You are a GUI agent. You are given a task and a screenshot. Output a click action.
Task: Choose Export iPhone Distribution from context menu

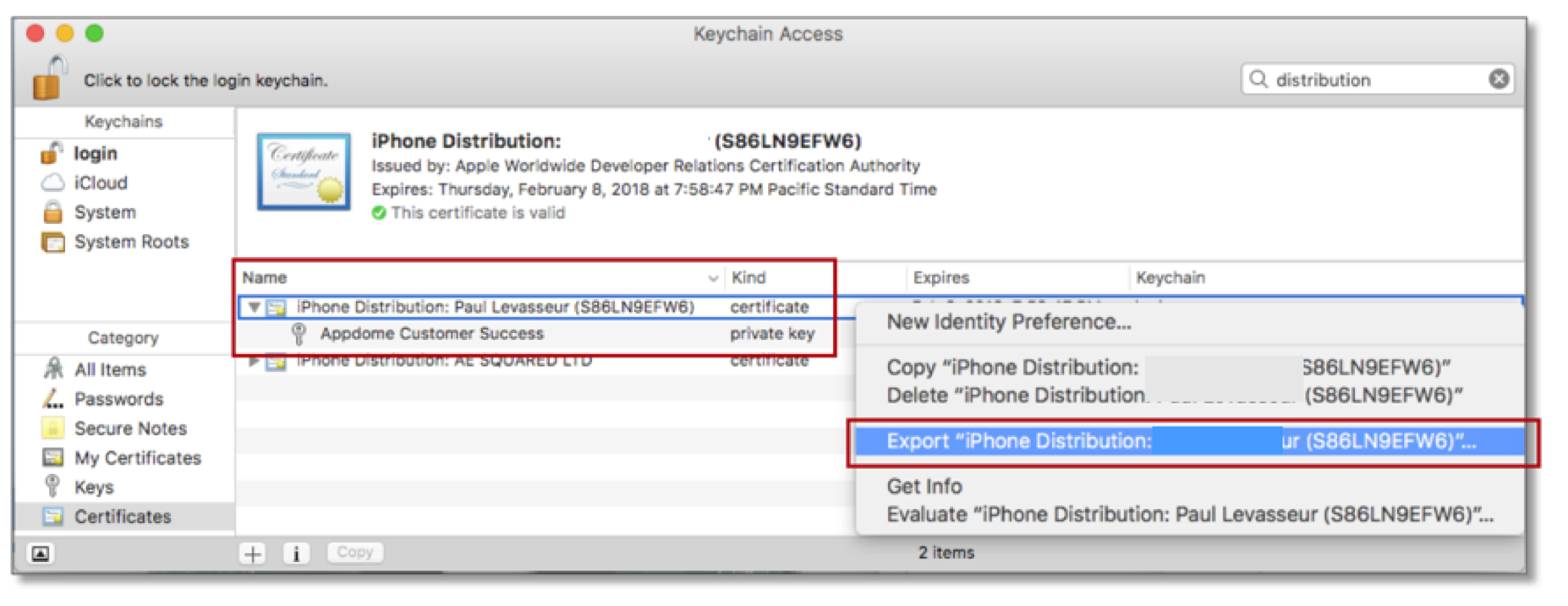(x=1181, y=441)
